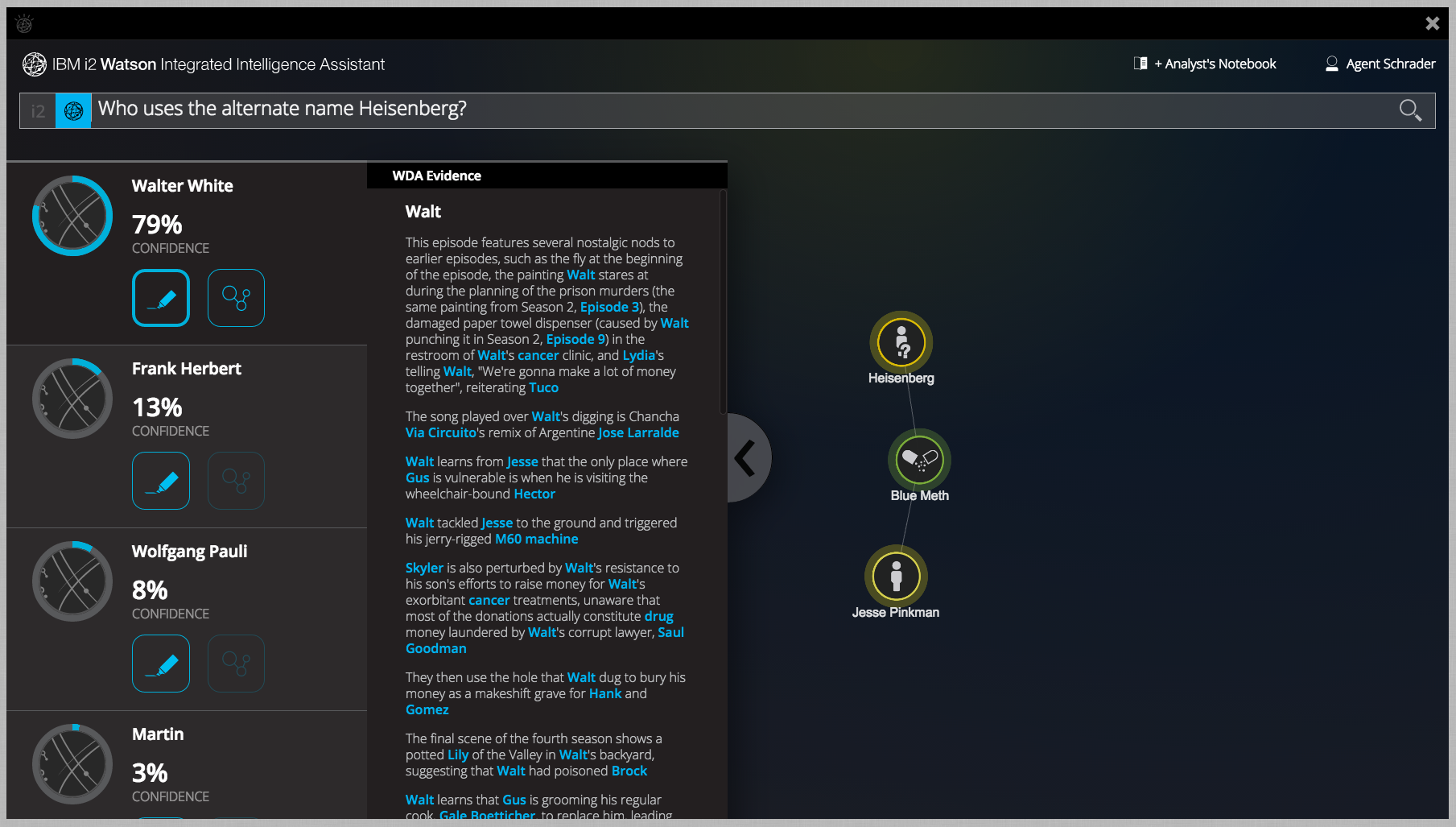This screenshot has height=827, width=1456.
Task: Click the 79% confidence value
Action: click(157, 225)
